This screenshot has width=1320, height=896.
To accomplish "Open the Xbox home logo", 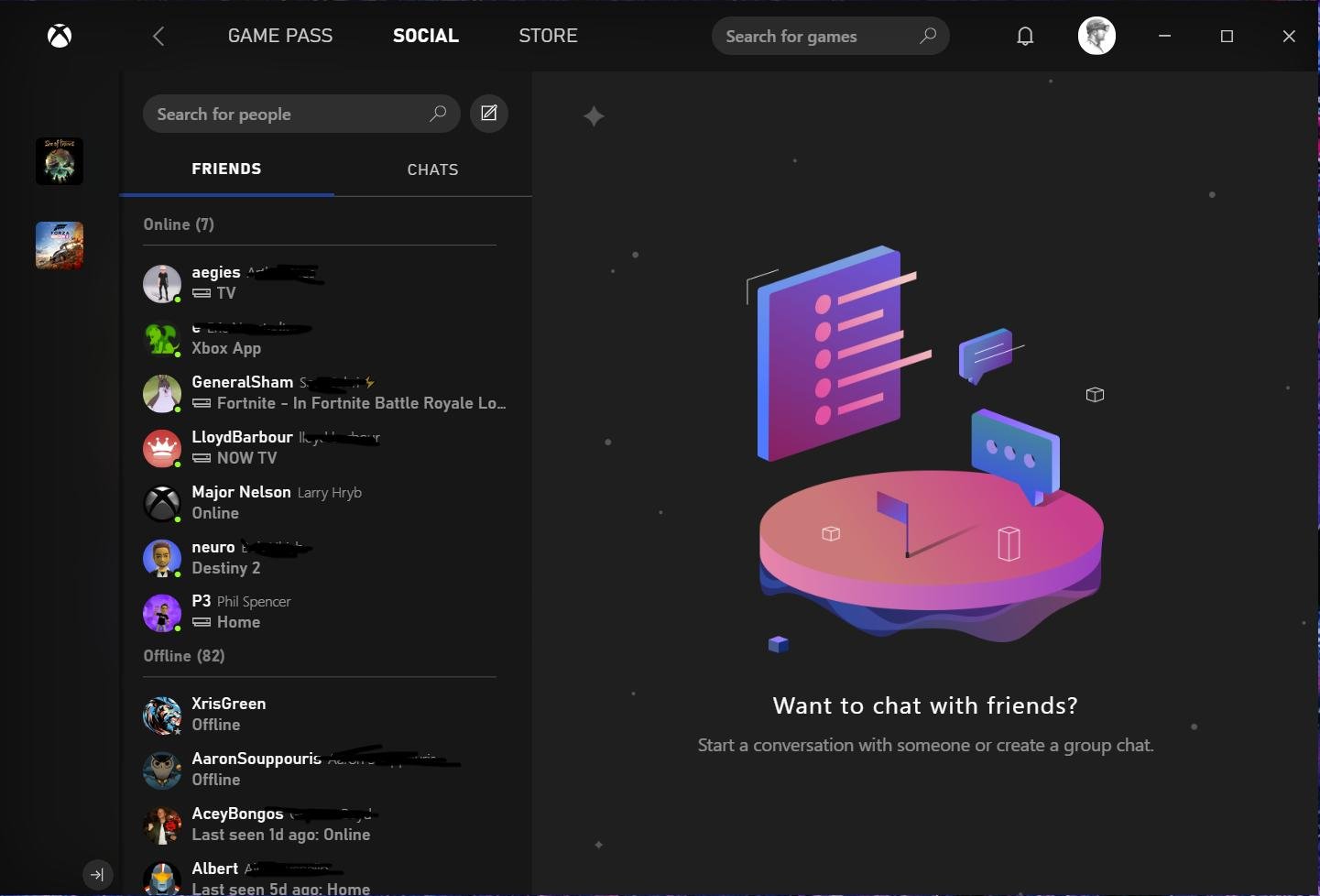I will click(x=60, y=36).
